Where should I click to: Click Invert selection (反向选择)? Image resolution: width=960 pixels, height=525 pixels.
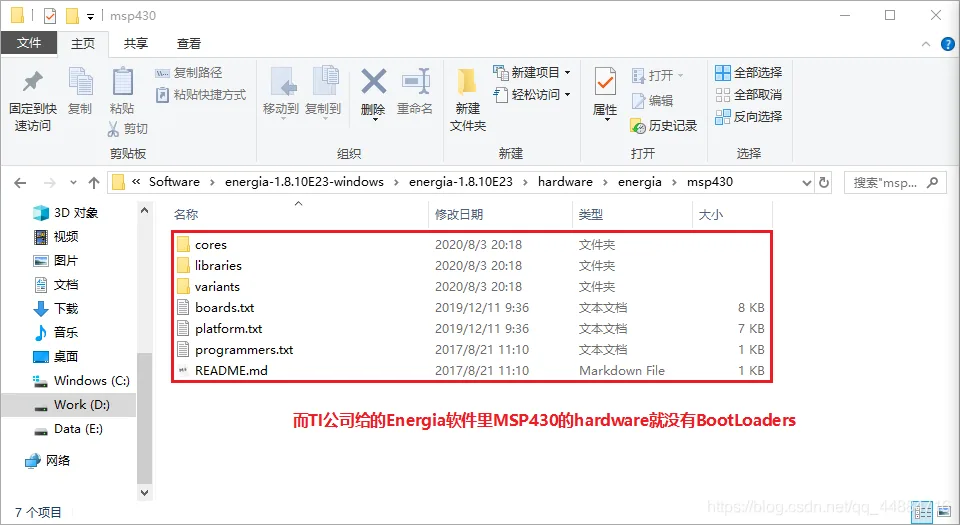pyautogui.click(x=748, y=116)
